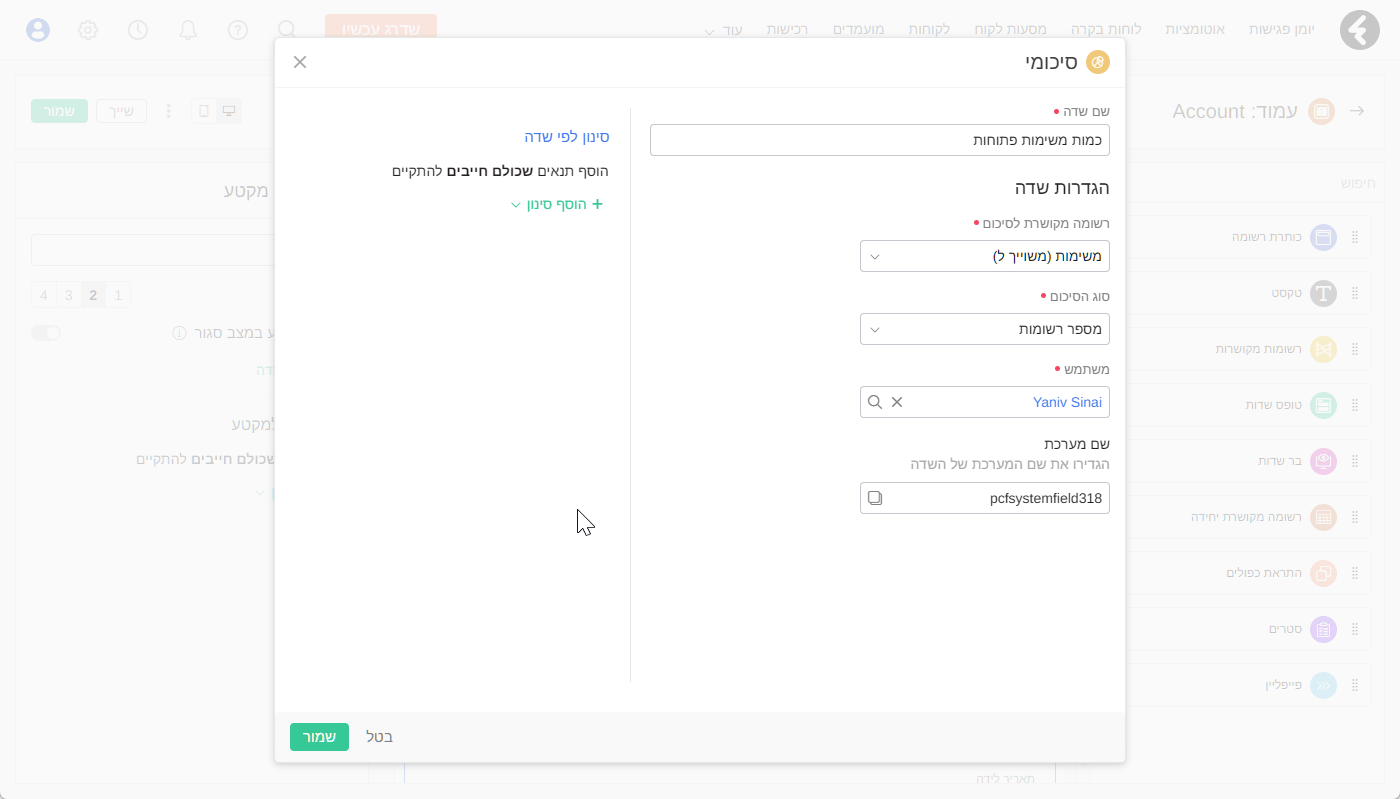Save the summary field with שמור
The height and width of the screenshot is (799, 1400).
tap(319, 737)
